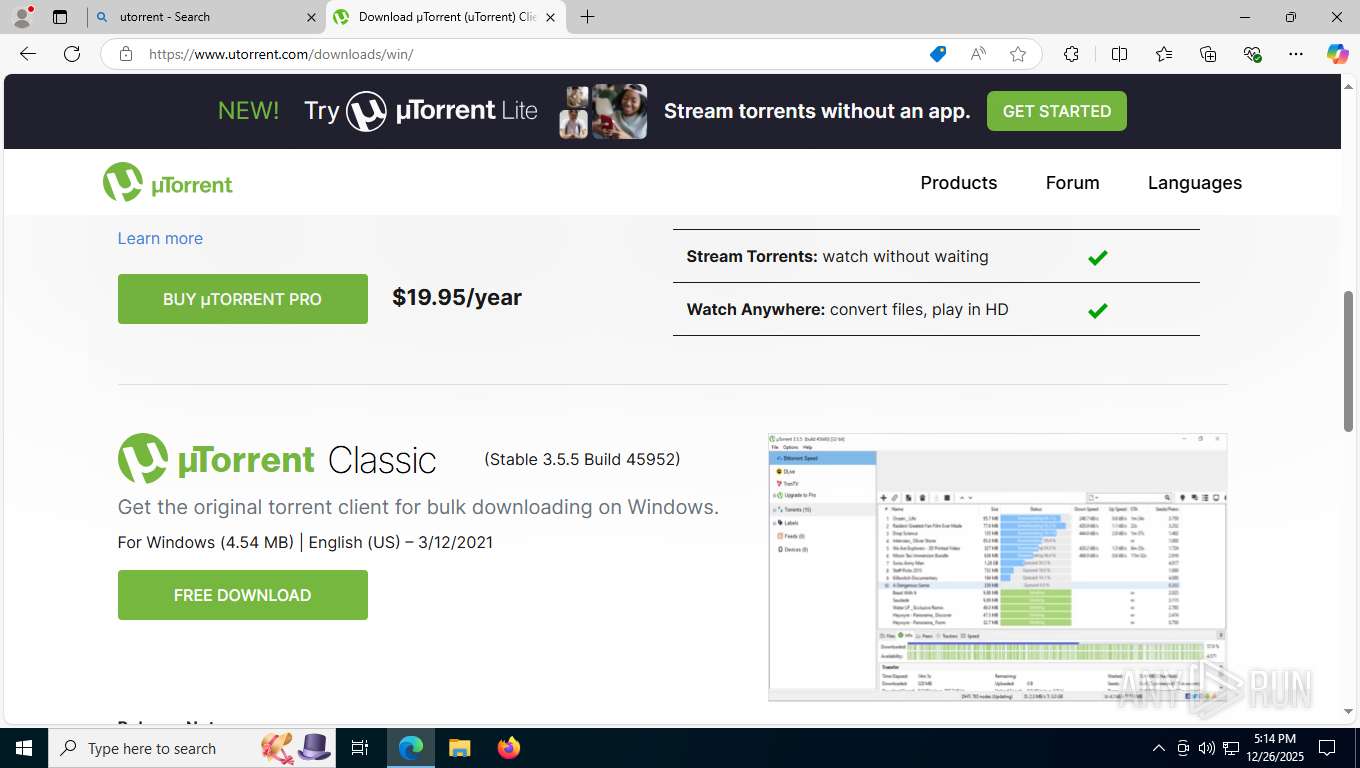Open the Favorites list icon
Image resolution: width=1360 pixels, height=768 pixels.
[x=1164, y=54]
